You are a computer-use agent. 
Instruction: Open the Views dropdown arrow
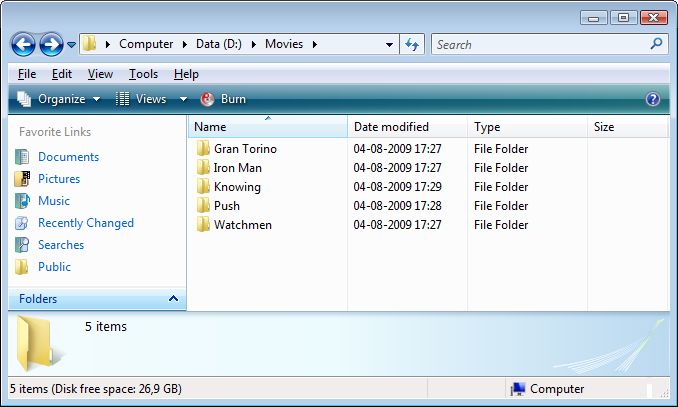click(183, 99)
